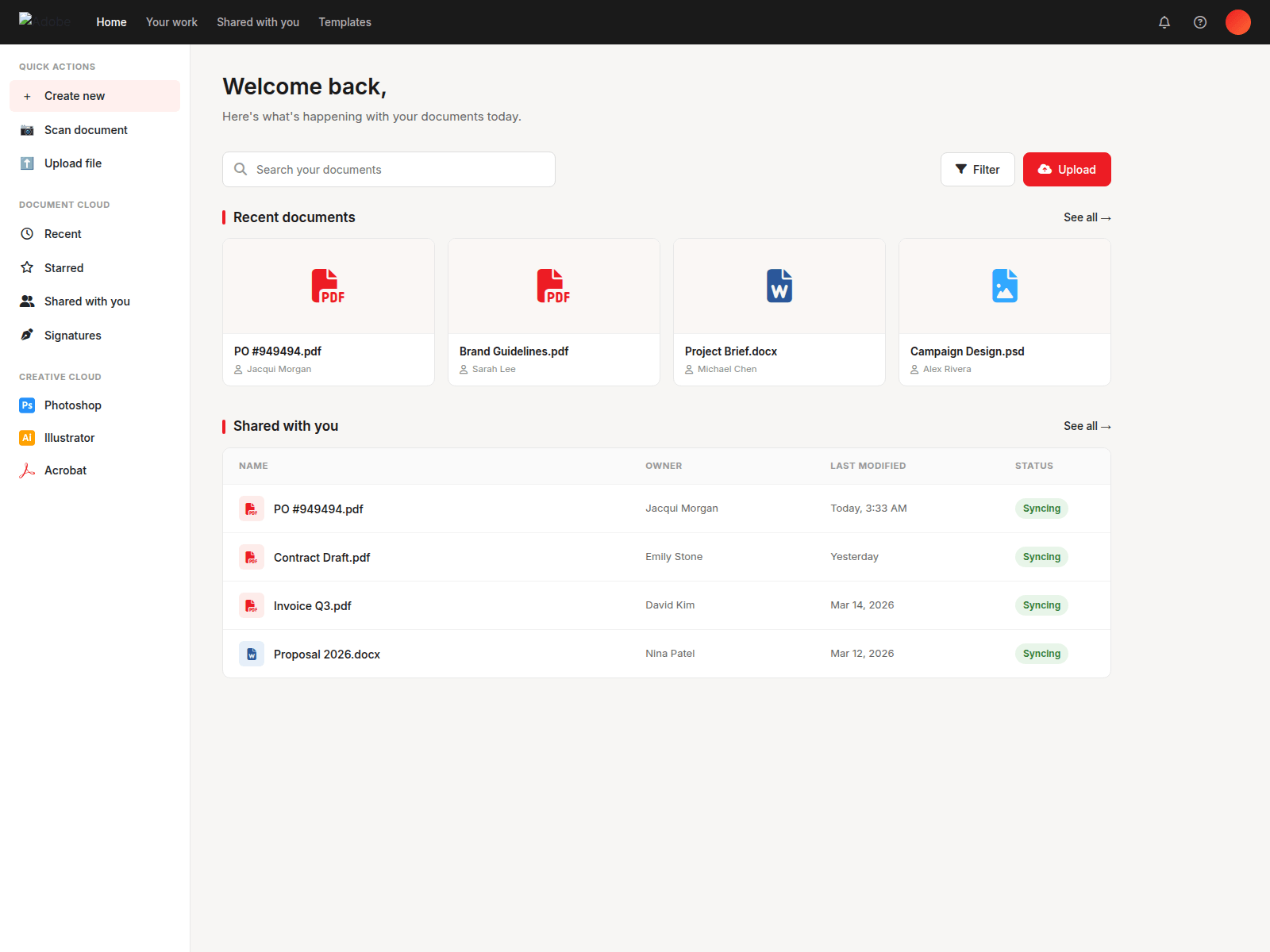Image resolution: width=1270 pixels, height=952 pixels.
Task: Open the Filter button
Action: point(978,169)
